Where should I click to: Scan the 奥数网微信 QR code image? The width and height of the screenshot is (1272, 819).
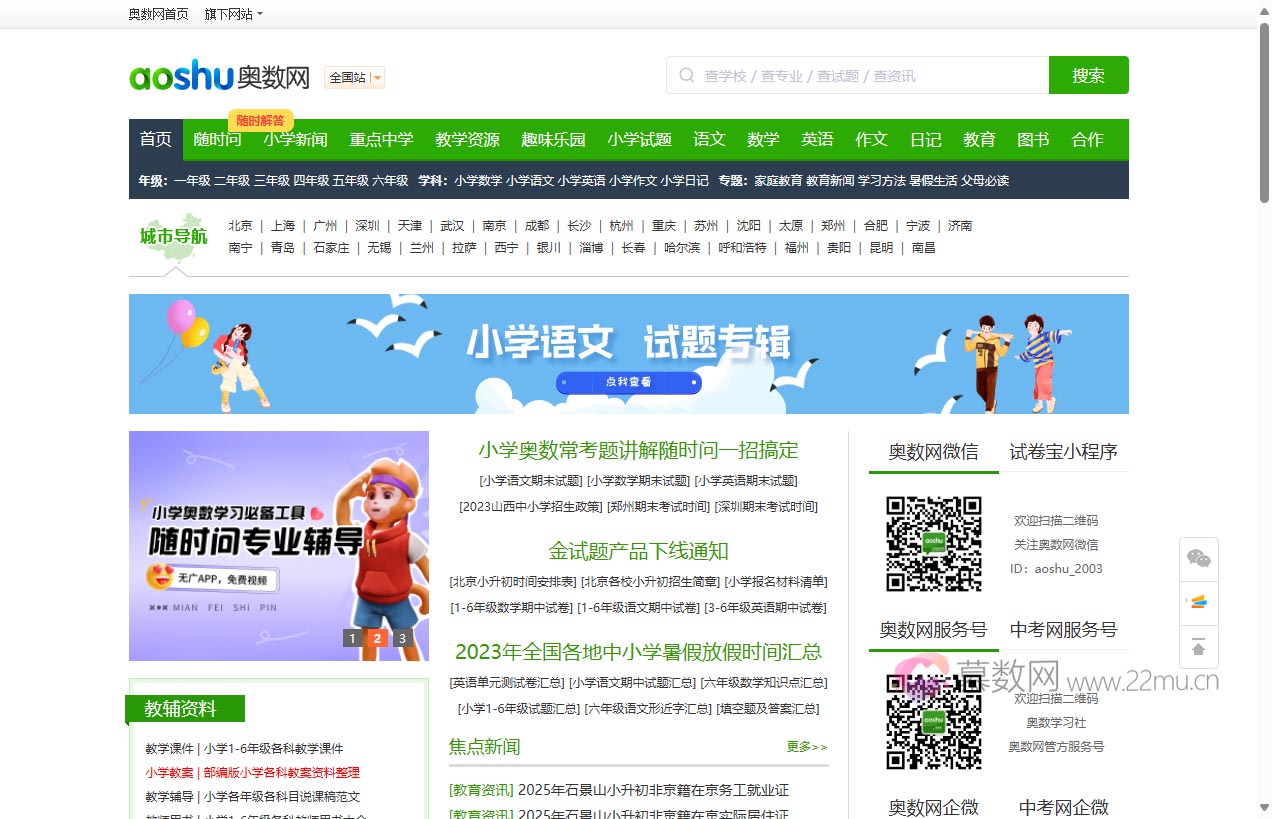(933, 544)
